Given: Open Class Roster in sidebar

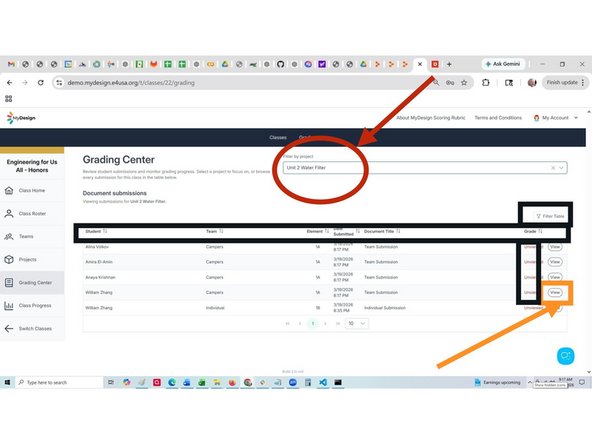Looking at the screenshot, I should (32, 214).
